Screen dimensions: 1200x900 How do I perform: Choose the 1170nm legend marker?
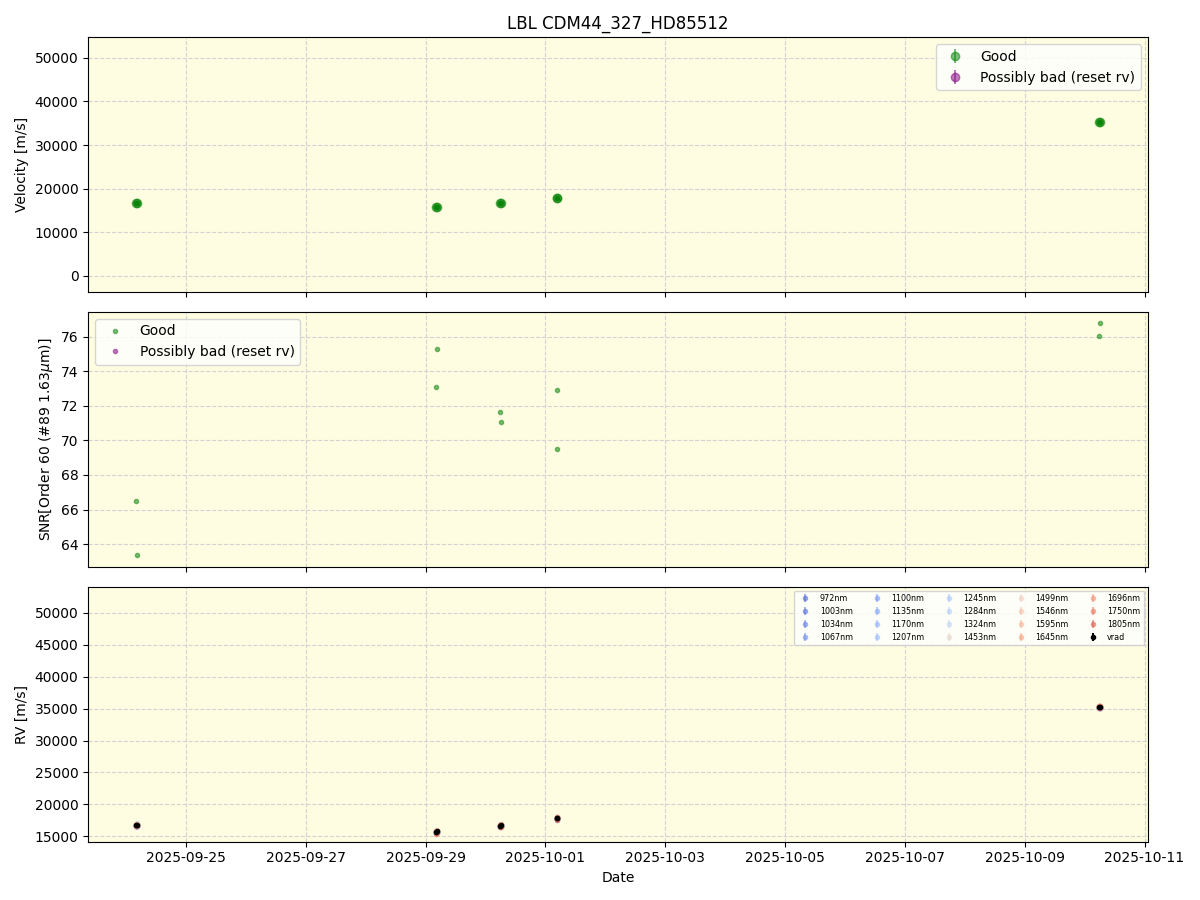(877, 624)
